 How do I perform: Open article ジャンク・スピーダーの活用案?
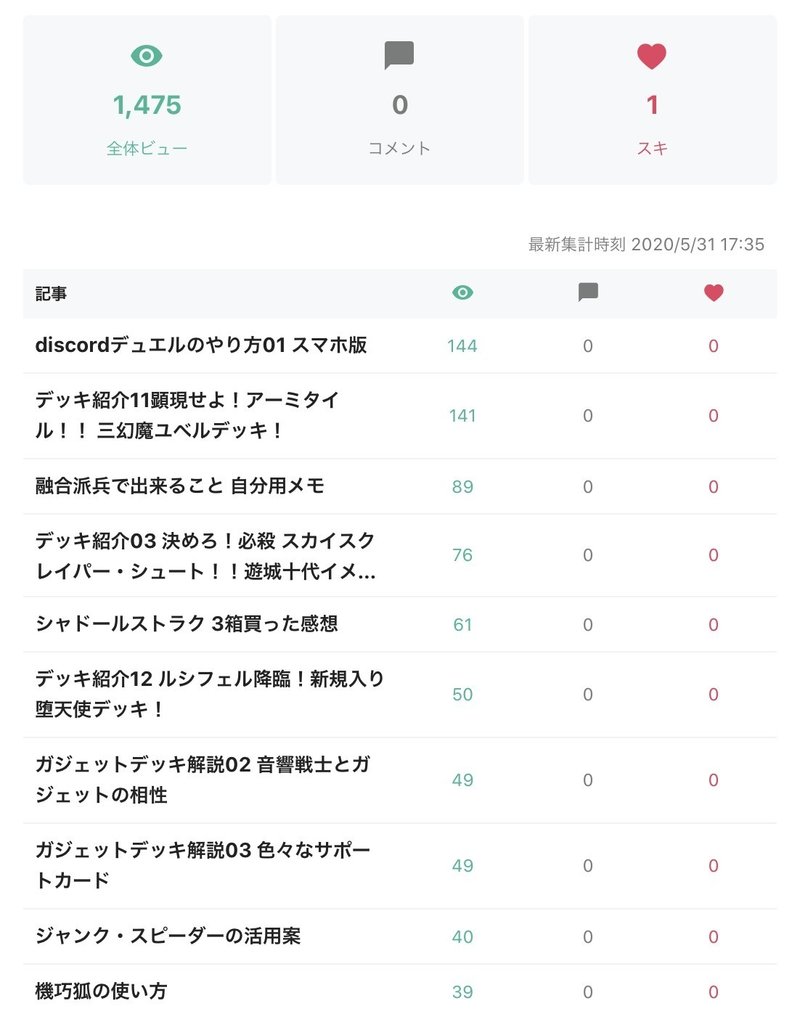[168, 936]
